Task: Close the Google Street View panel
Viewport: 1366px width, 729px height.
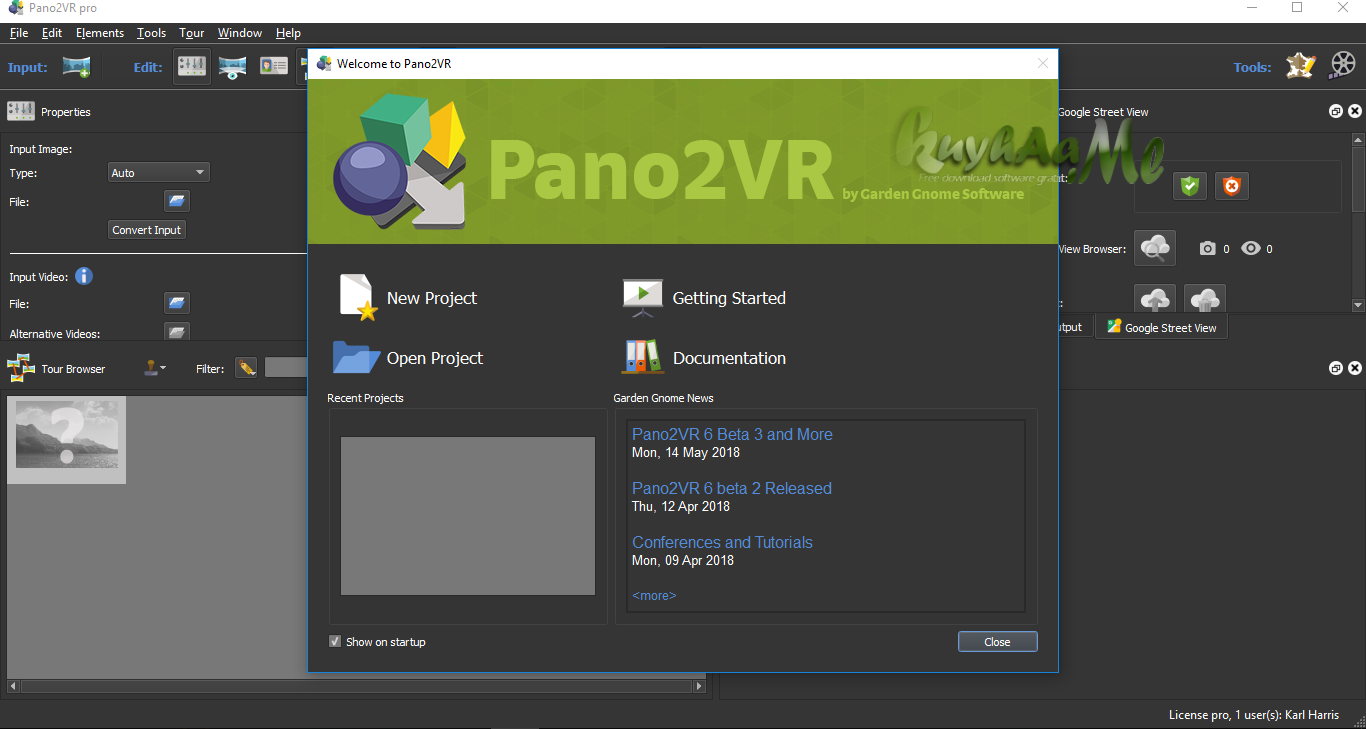Action: tap(1355, 112)
